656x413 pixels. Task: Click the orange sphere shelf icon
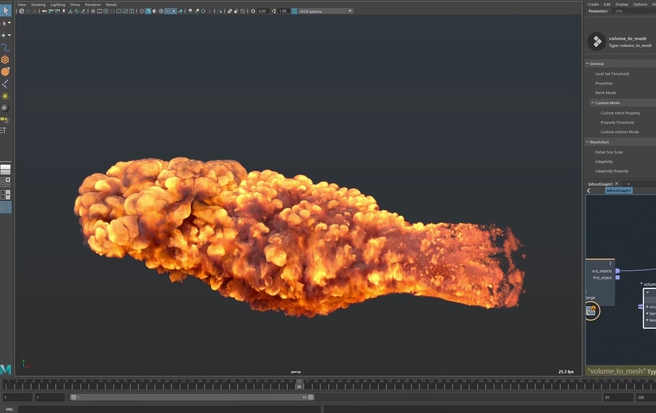click(x=5, y=72)
